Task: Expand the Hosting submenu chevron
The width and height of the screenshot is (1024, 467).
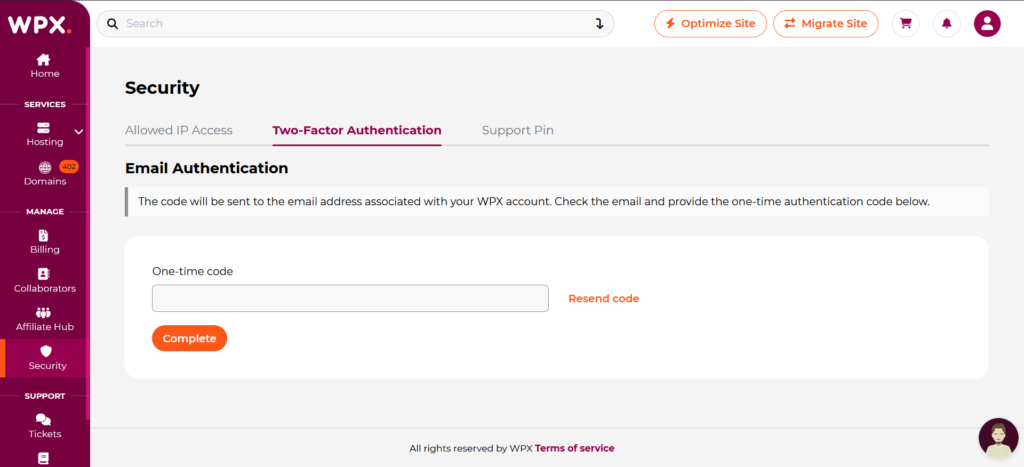Action: 79,131
